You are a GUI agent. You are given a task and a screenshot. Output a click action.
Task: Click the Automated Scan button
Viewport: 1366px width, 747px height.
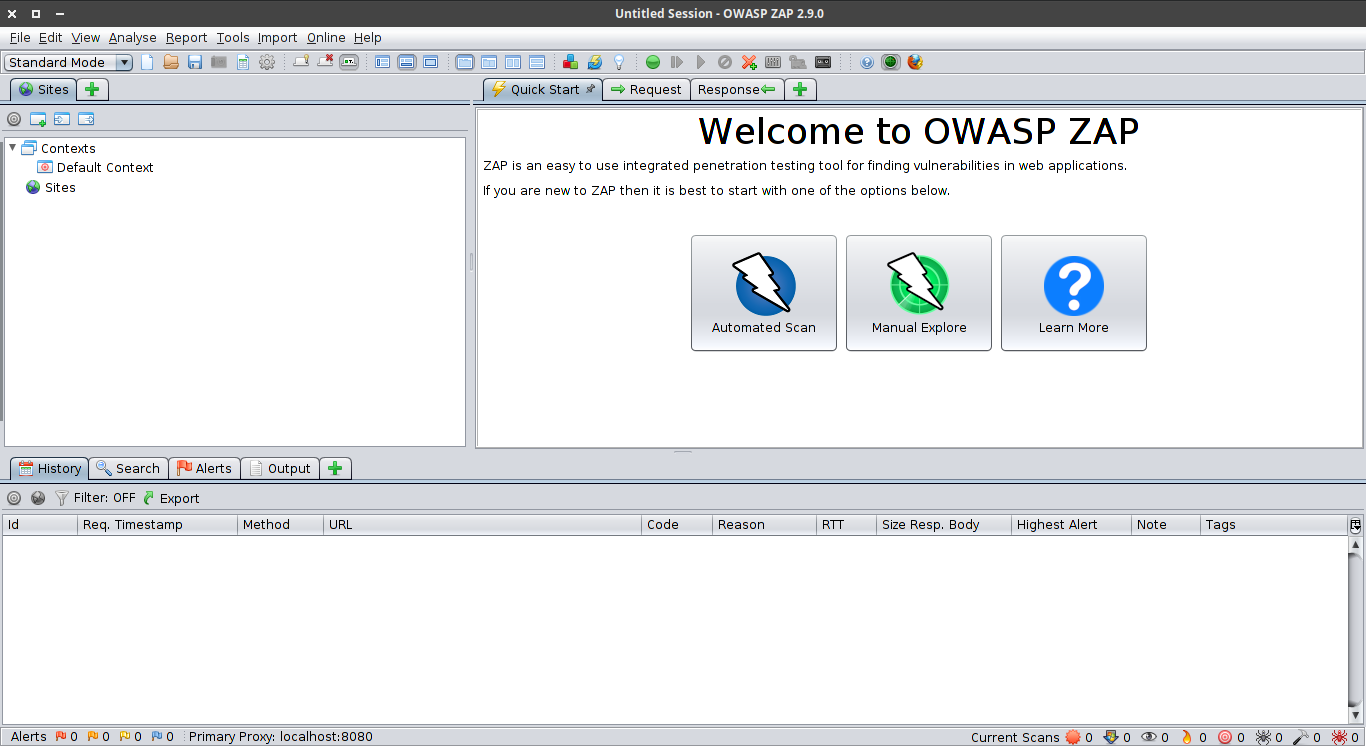click(x=763, y=293)
